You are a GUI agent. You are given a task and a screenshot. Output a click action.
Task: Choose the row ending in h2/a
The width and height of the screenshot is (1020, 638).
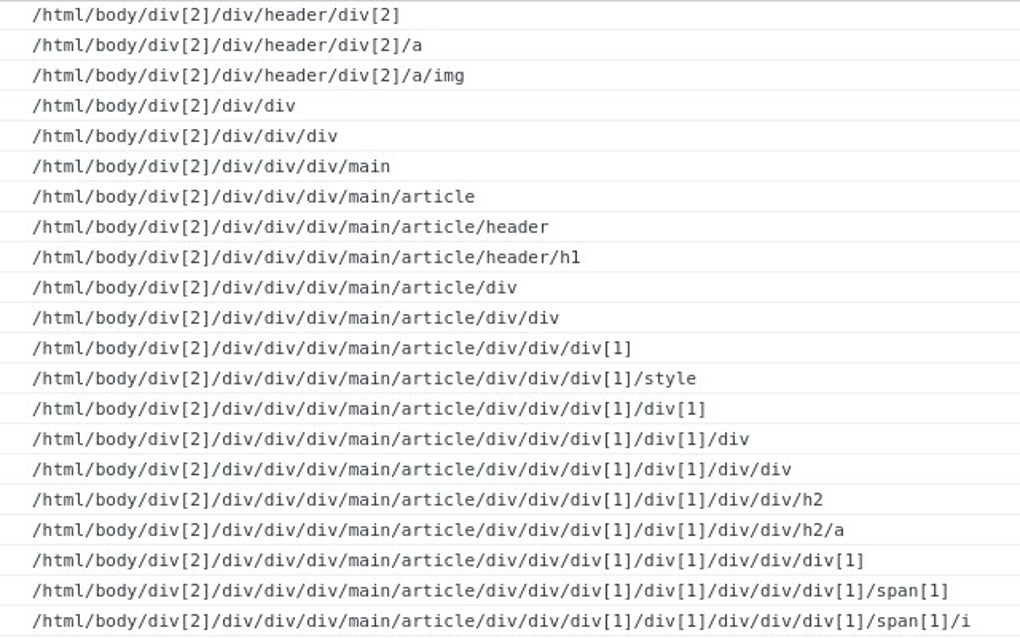510,530
